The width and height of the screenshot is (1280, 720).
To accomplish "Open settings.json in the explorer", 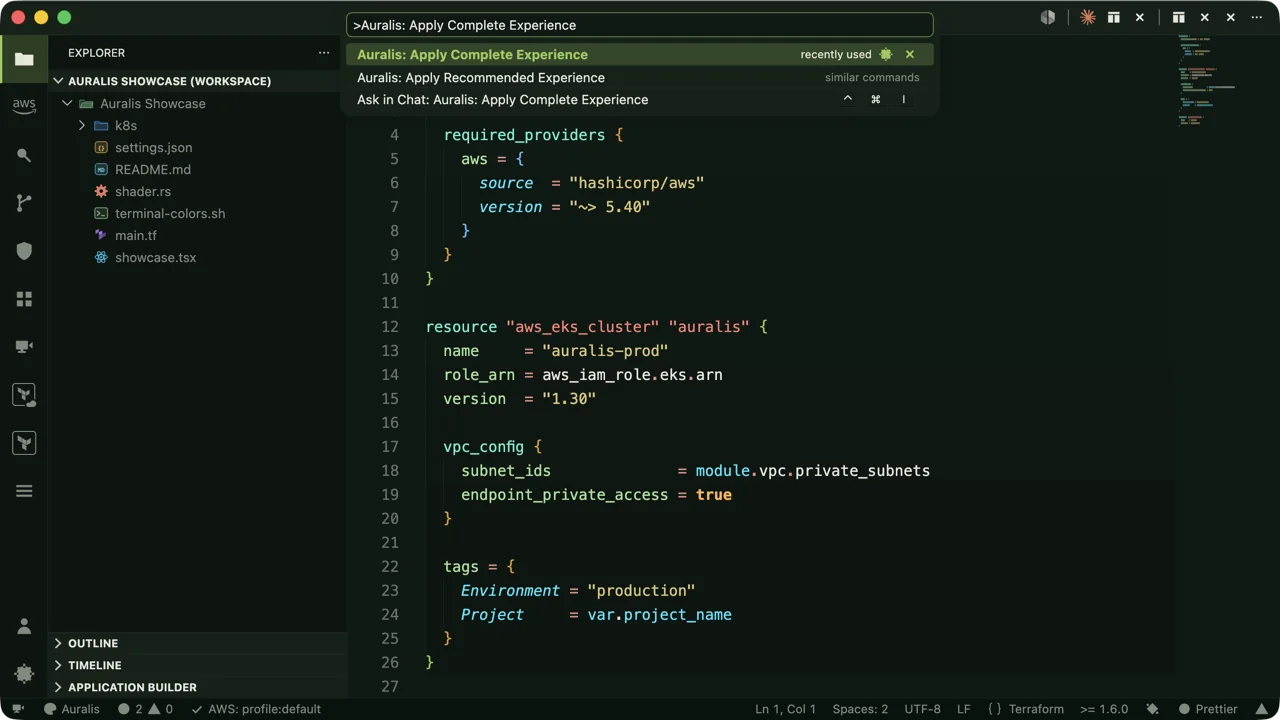I will pos(198,147).
